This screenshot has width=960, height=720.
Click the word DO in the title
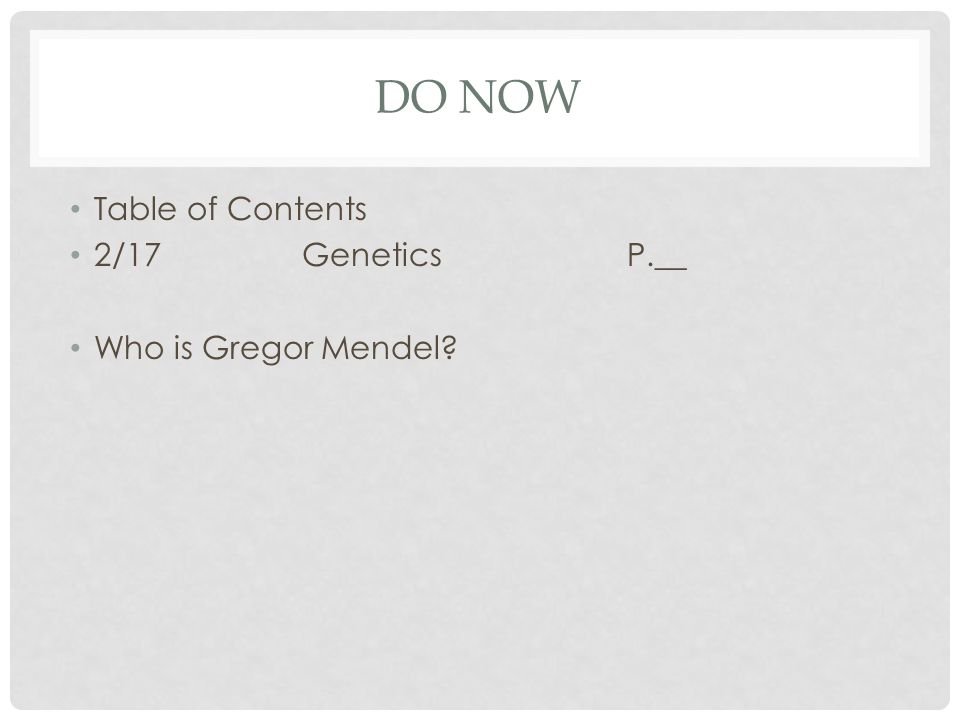click(411, 97)
